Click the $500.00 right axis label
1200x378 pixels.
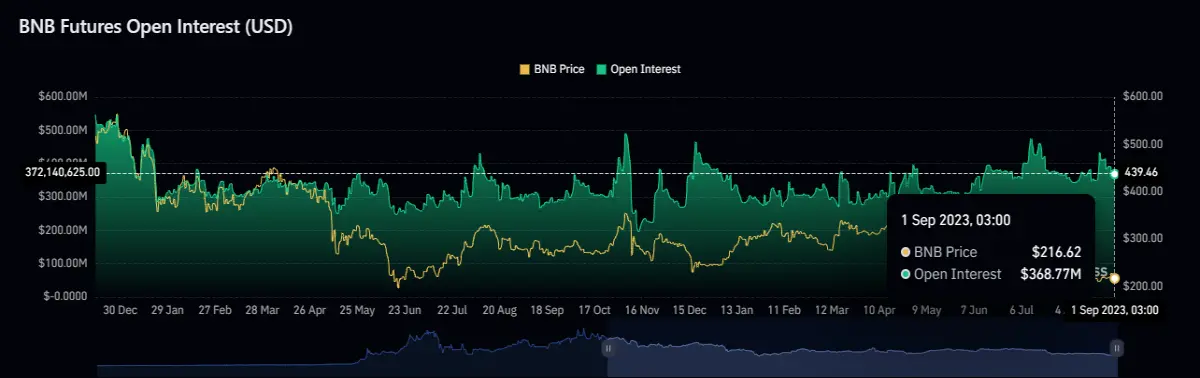click(1142, 144)
